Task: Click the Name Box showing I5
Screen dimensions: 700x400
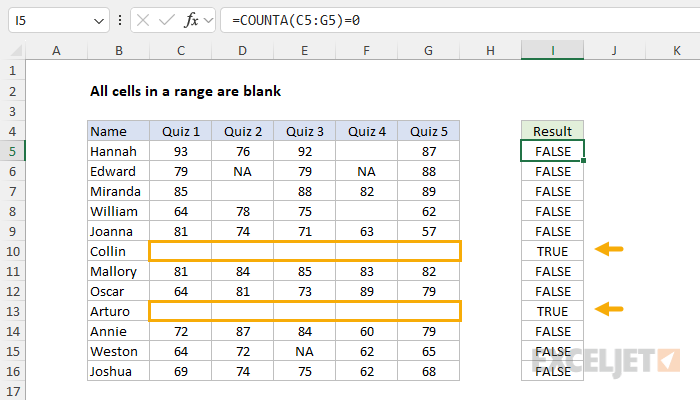Action: click(x=58, y=21)
